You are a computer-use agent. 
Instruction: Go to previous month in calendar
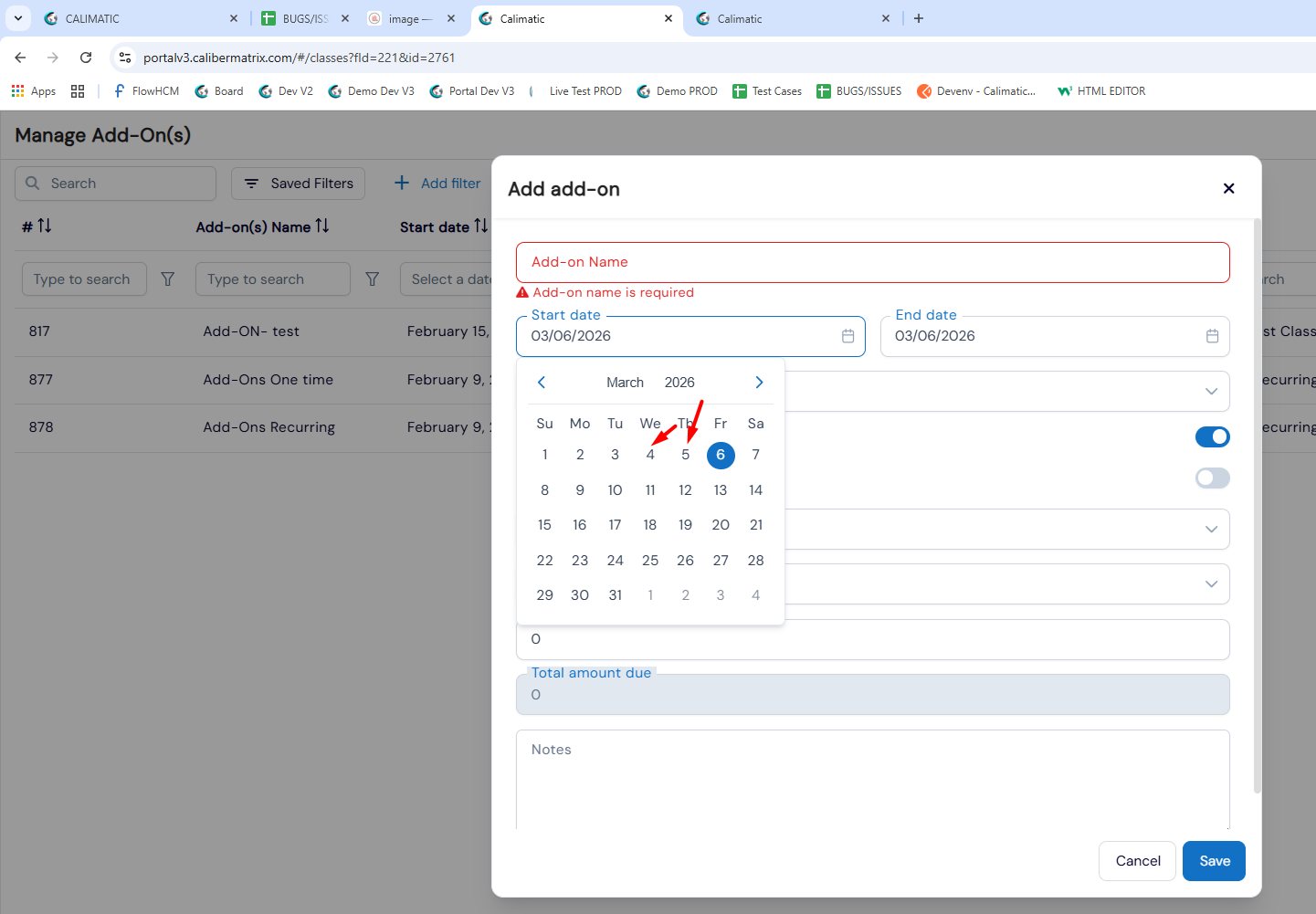pos(542,383)
